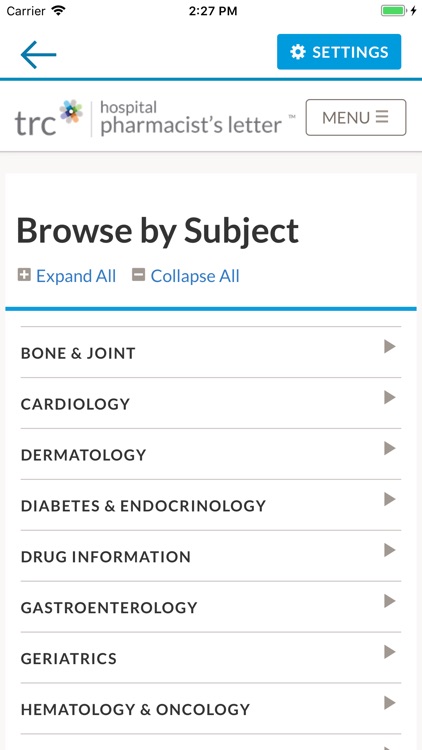This screenshot has height=750, width=422.
Task: Expand the Drug Information arrow
Action: pos(389,551)
